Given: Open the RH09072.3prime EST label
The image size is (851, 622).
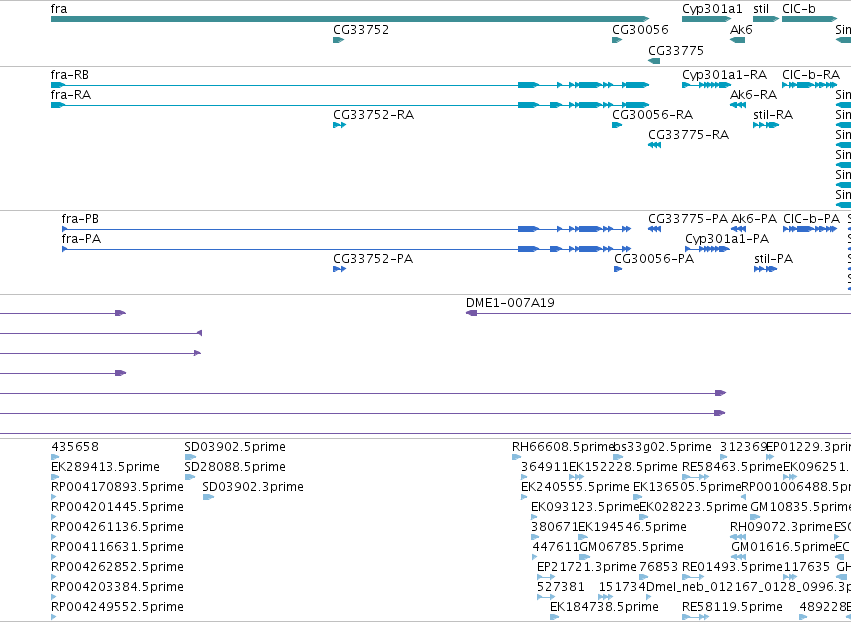Looking at the screenshot, I should pos(781,528).
